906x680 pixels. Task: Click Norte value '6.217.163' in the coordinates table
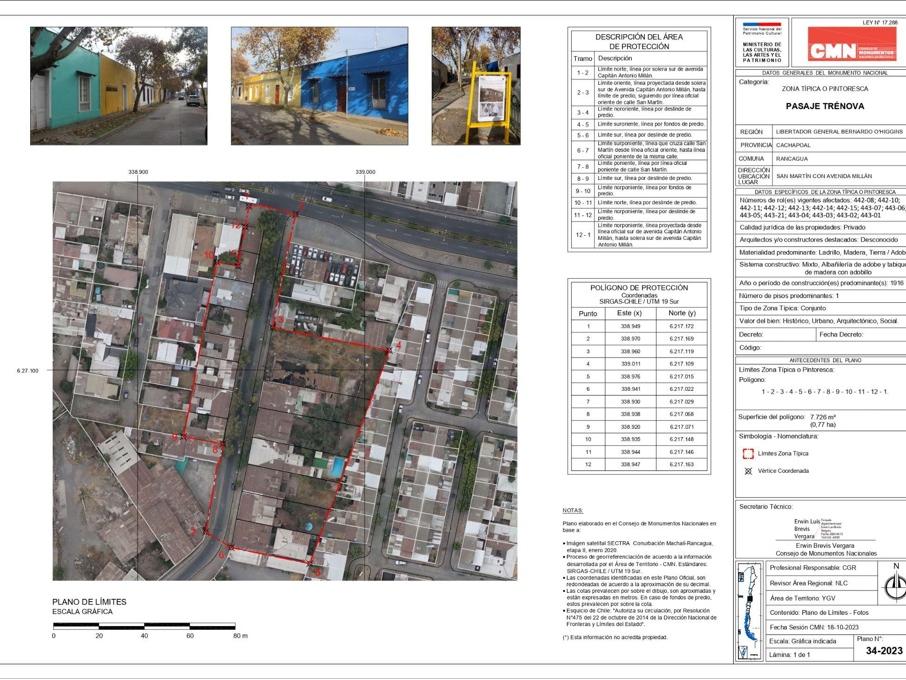pyautogui.click(x=682, y=465)
